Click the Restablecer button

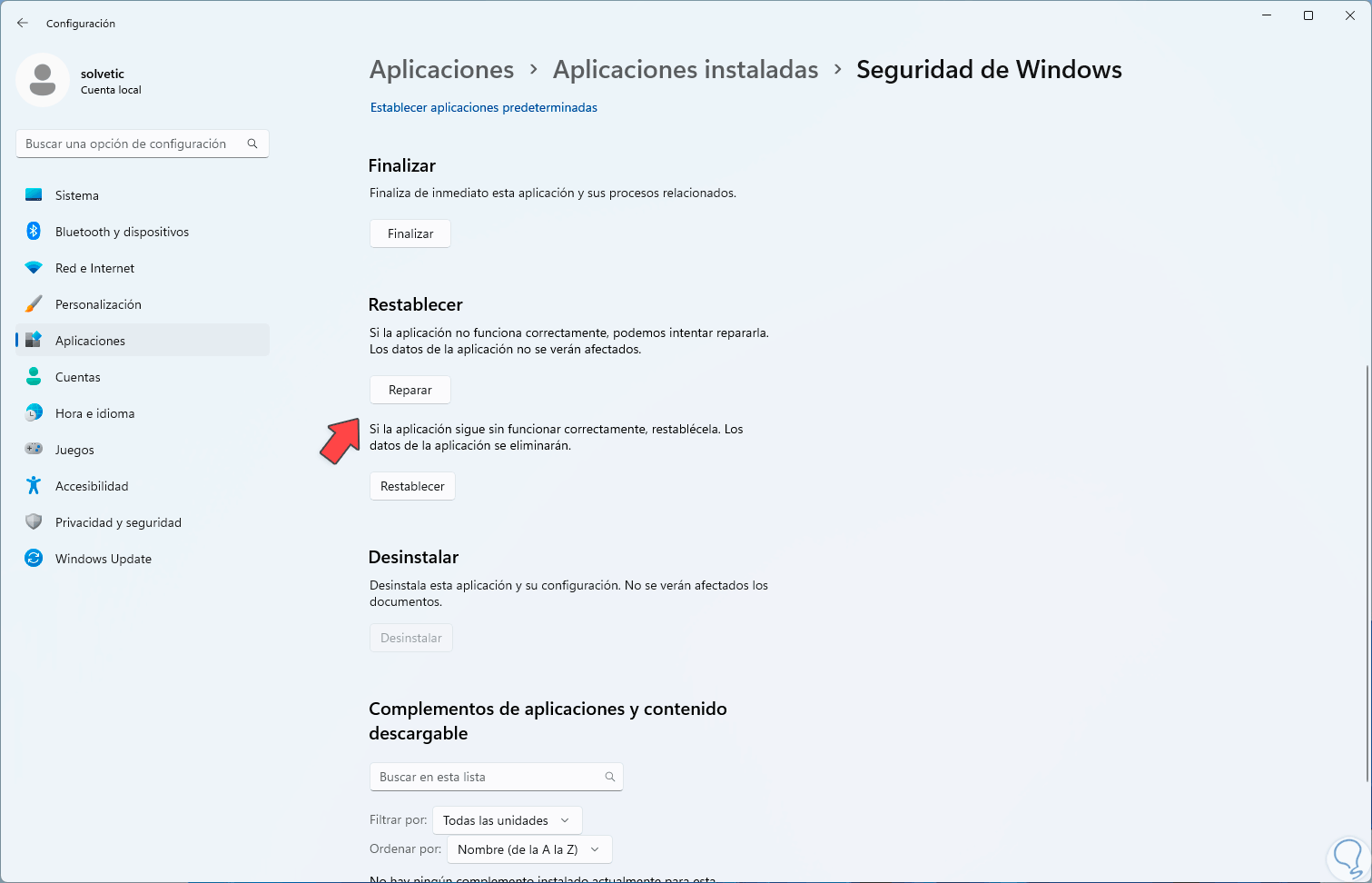coord(412,486)
